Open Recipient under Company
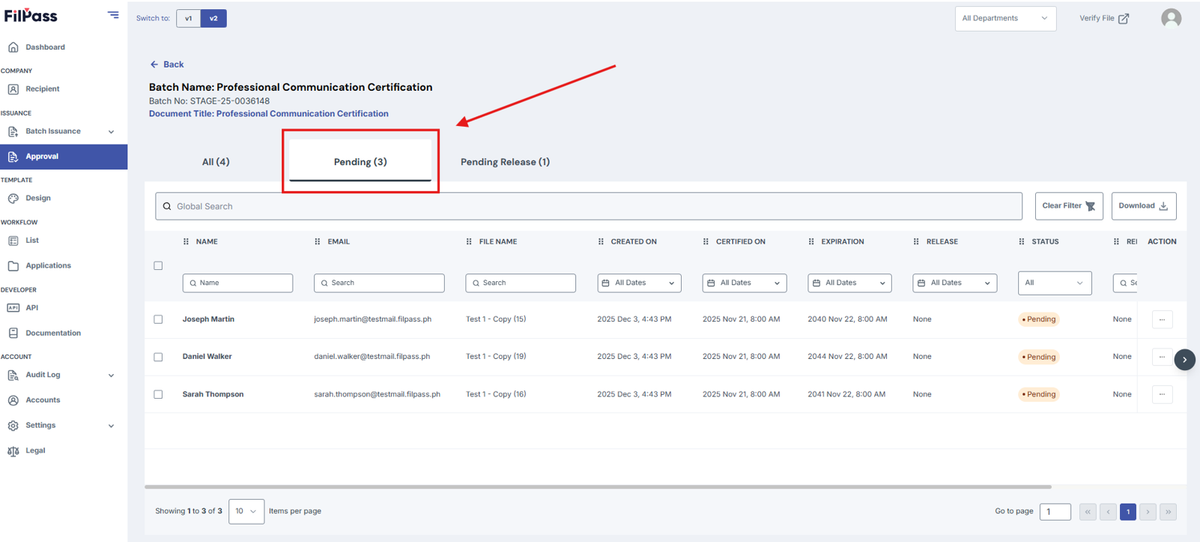The image size is (1200, 542). point(42,89)
